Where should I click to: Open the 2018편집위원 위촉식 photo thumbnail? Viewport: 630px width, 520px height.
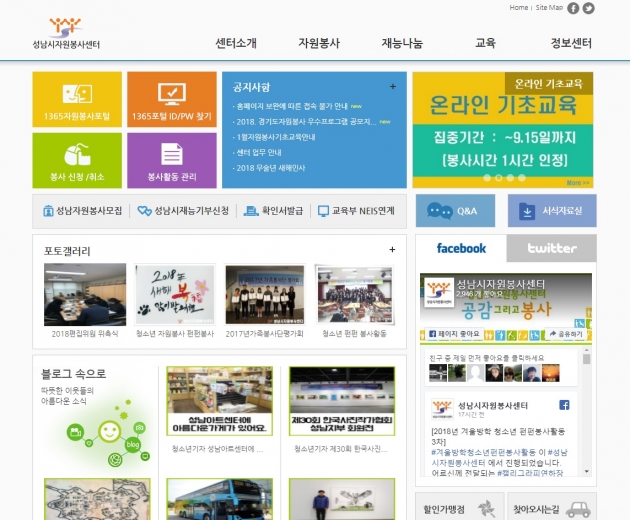click(x=85, y=296)
